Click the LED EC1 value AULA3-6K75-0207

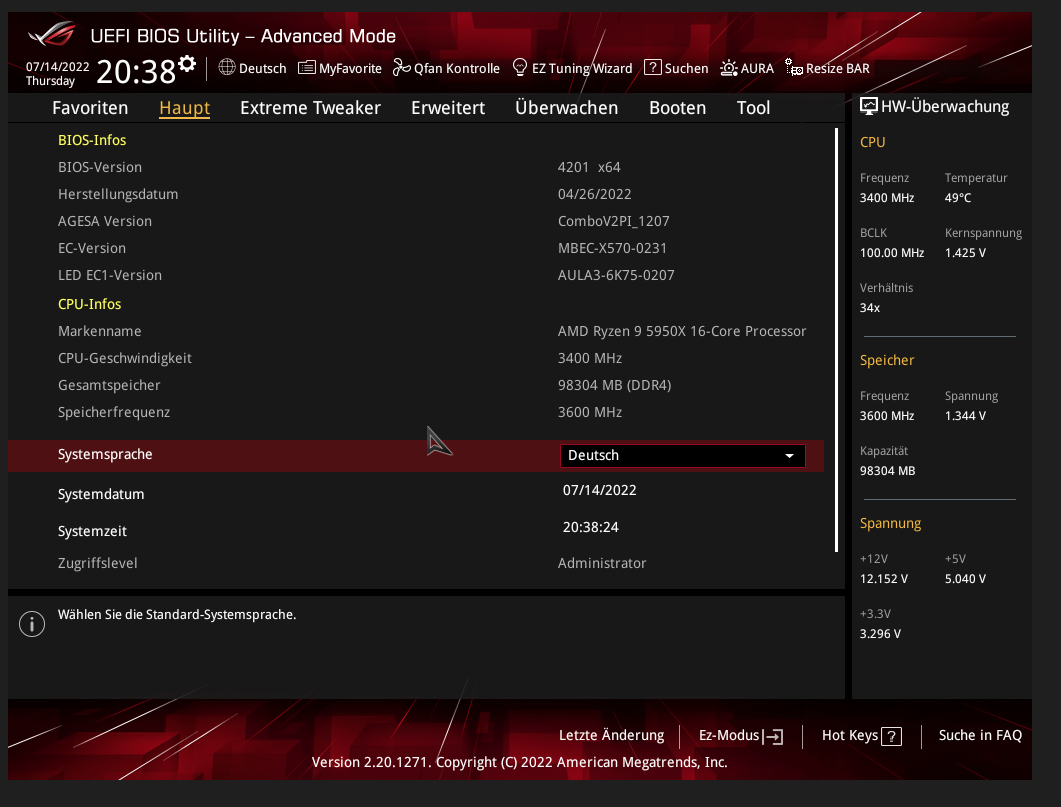coord(616,275)
